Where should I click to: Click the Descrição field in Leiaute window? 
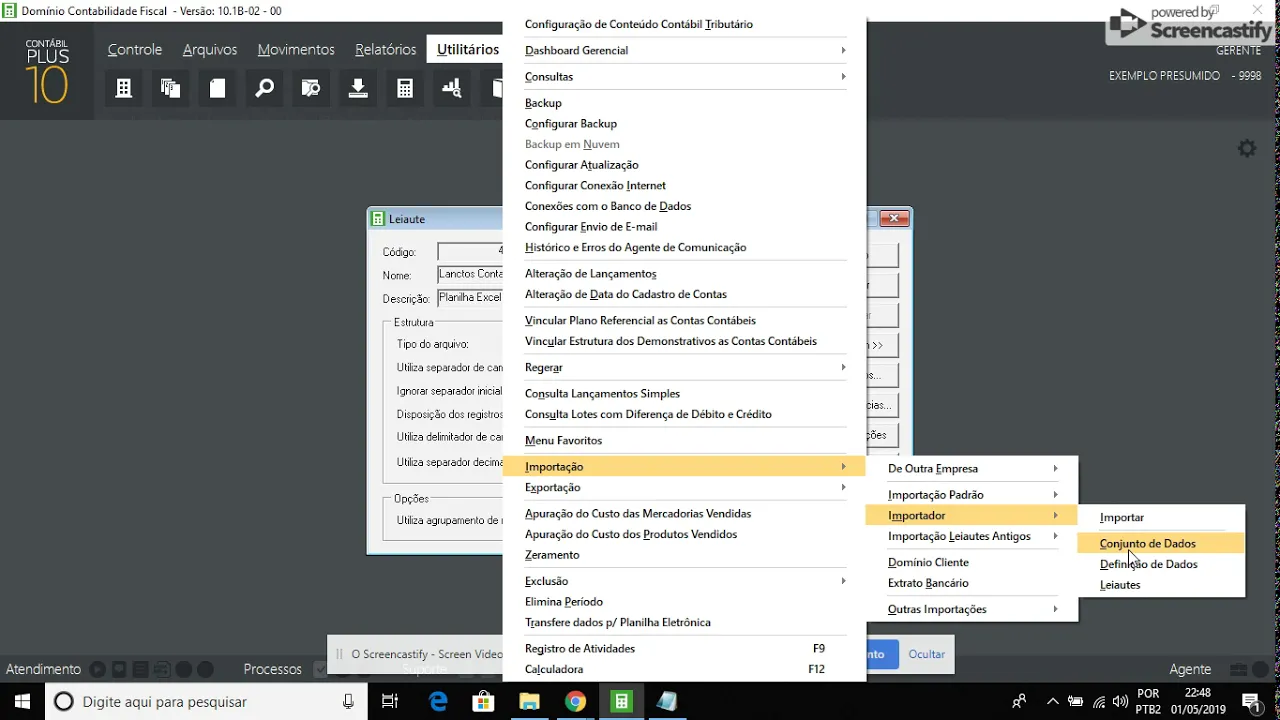point(471,298)
